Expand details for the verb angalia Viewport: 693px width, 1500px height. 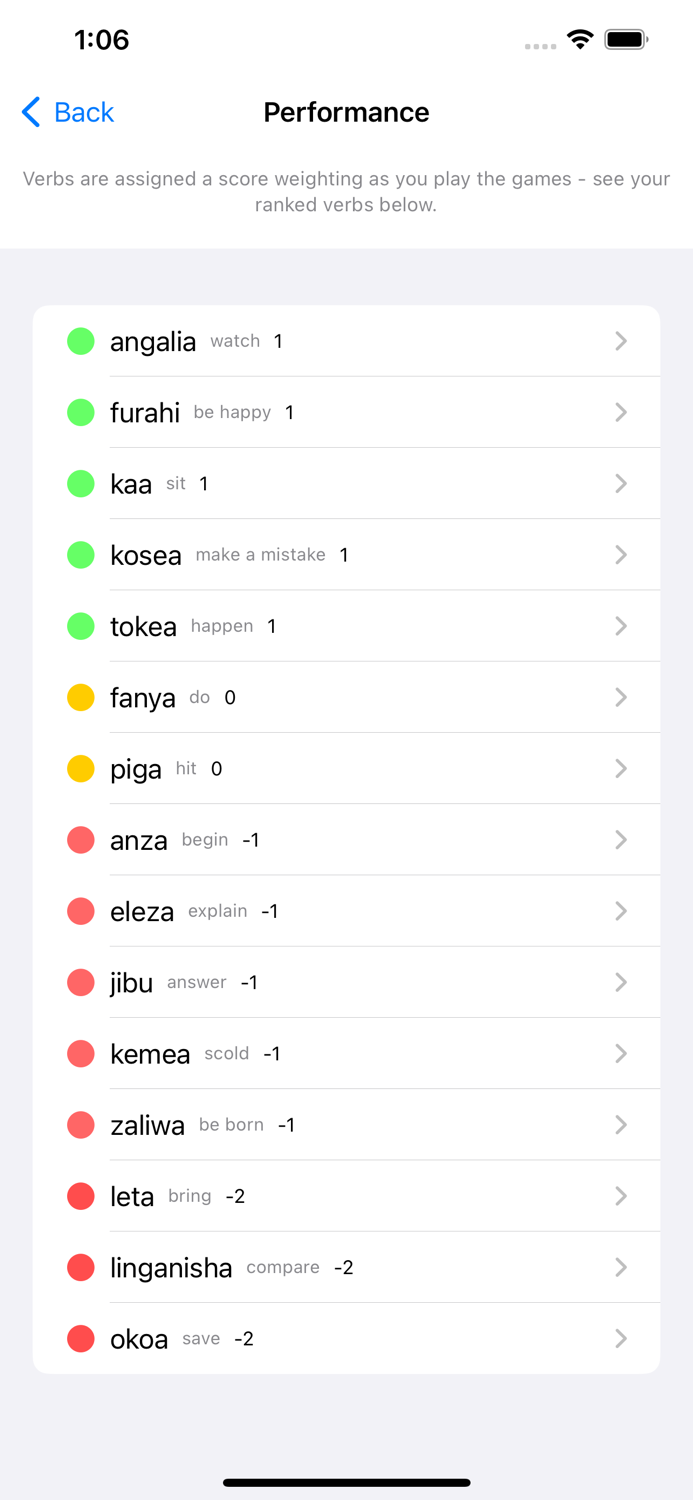620,340
